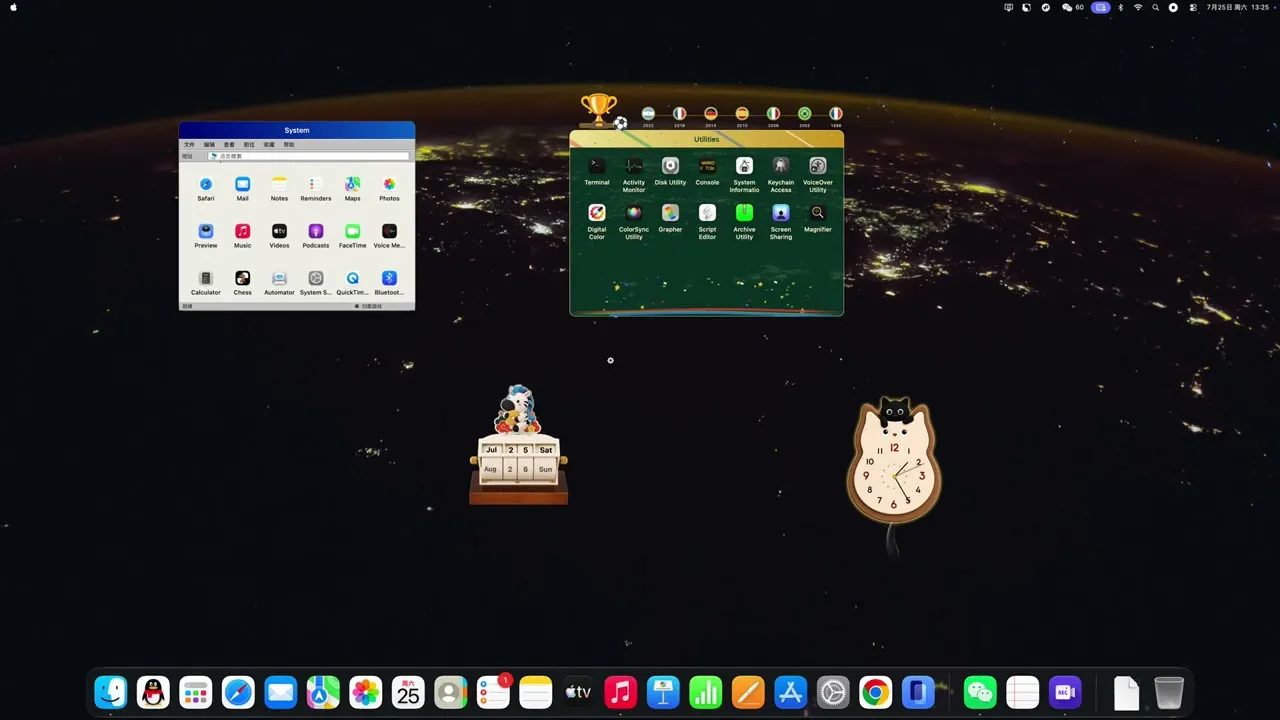Open Reminders in the System window
This screenshot has width=1280, height=720.
[x=316, y=184]
